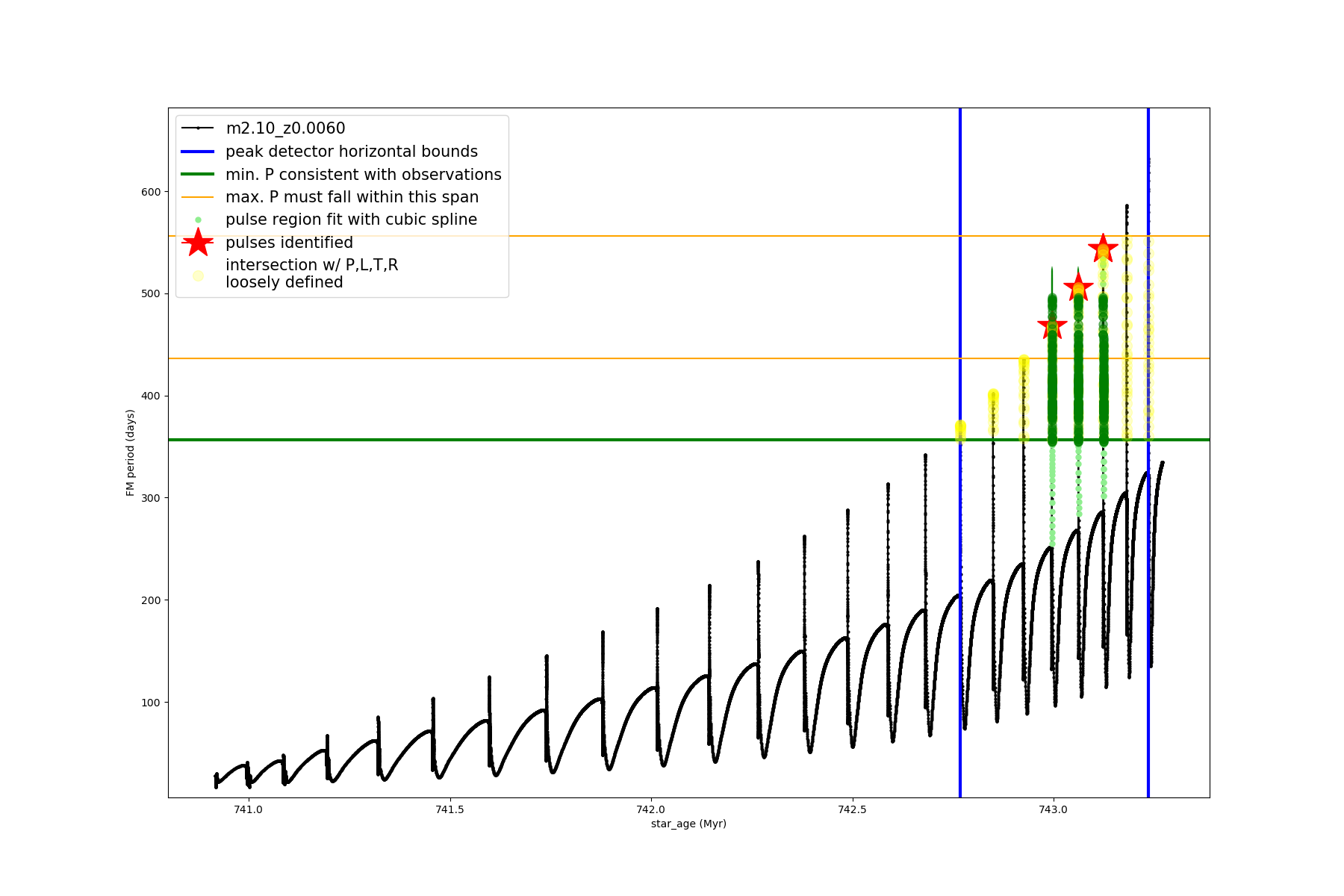Click the highest red star pulse marker
Image resolution: width=1344 pixels, height=896 pixels.
pyautogui.click(x=1103, y=249)
